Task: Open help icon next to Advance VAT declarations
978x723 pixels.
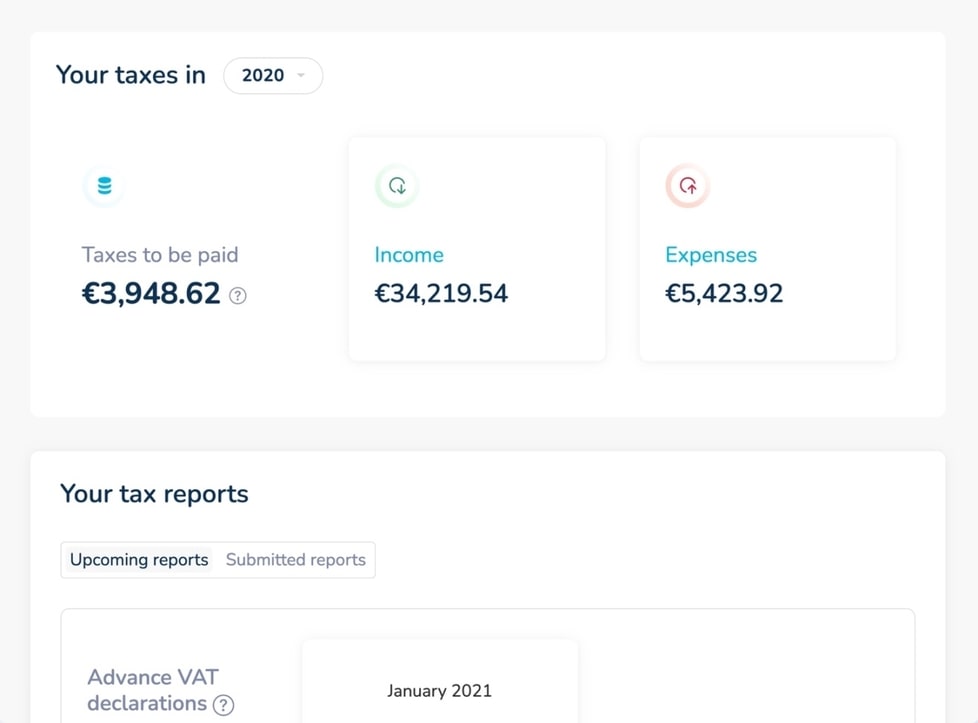Action: [x=224, y=705]
